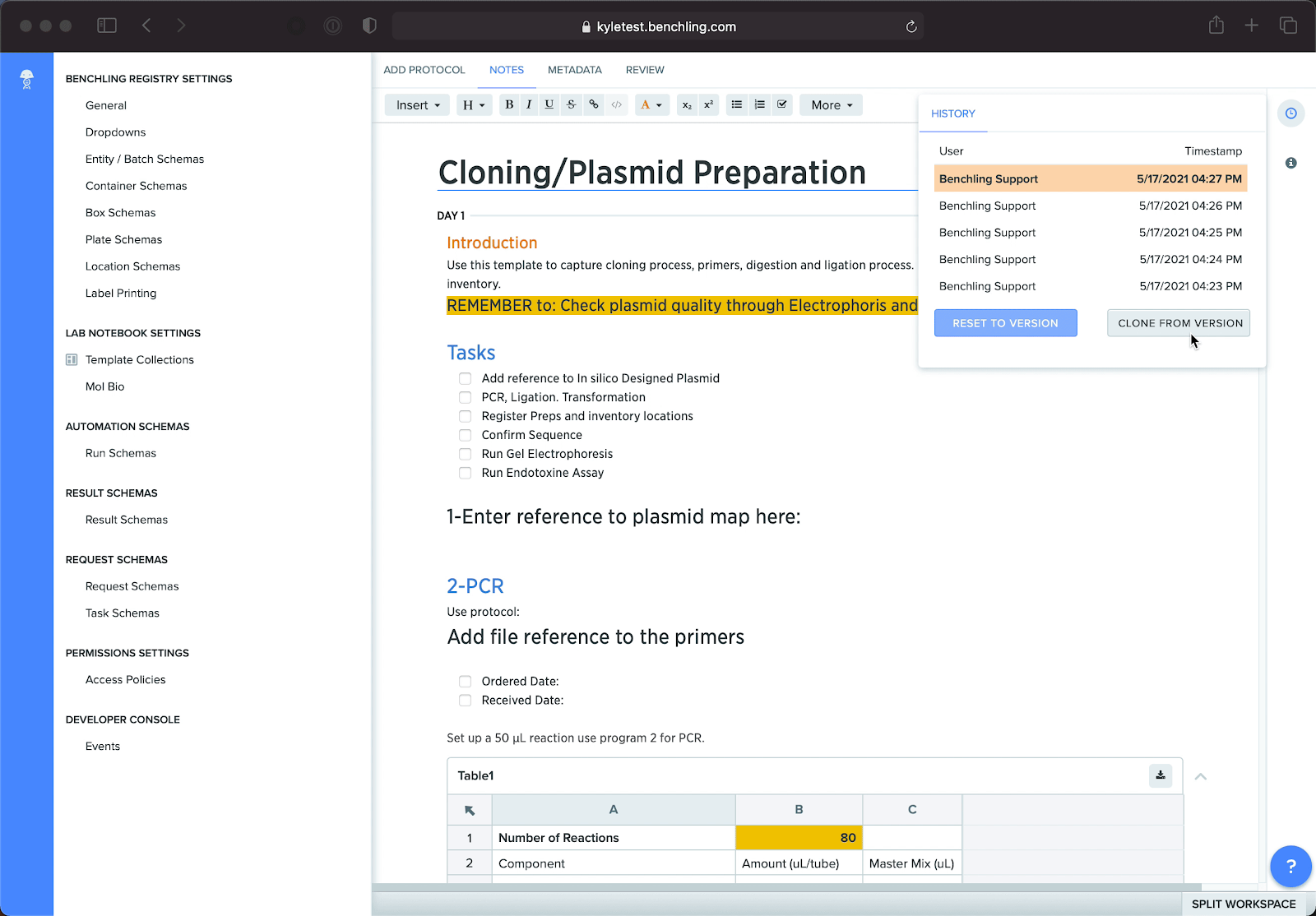This screenshot has height=916, width=1316.
Task: Check the 'PCR, Ligation. Transformation' task
Action: tap(466, 397)
